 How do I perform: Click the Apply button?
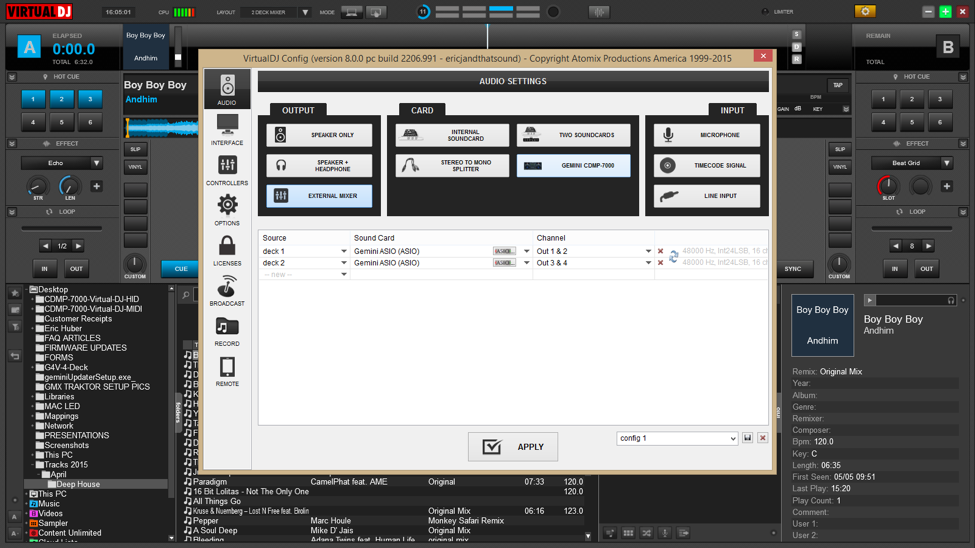click(x=513, y=447)
